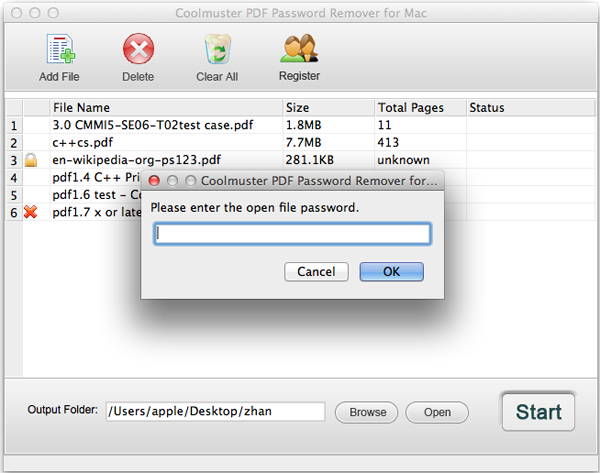Select 3.0 CMMI5-SE06-T02test case.pdf row
The image size is (600, 473).
click(140, 125)
